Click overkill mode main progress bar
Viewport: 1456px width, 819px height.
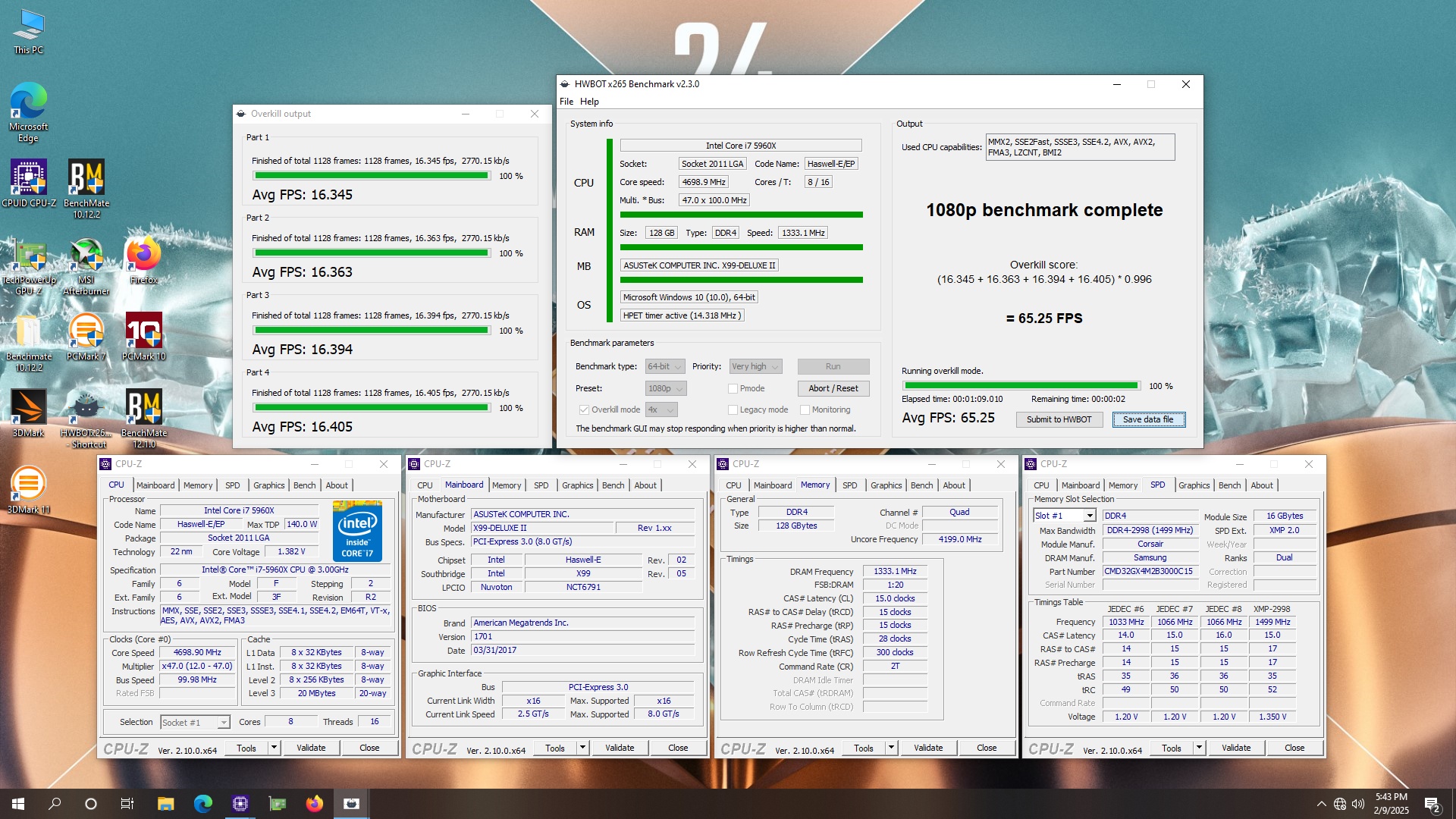[x=1021, y=386]
